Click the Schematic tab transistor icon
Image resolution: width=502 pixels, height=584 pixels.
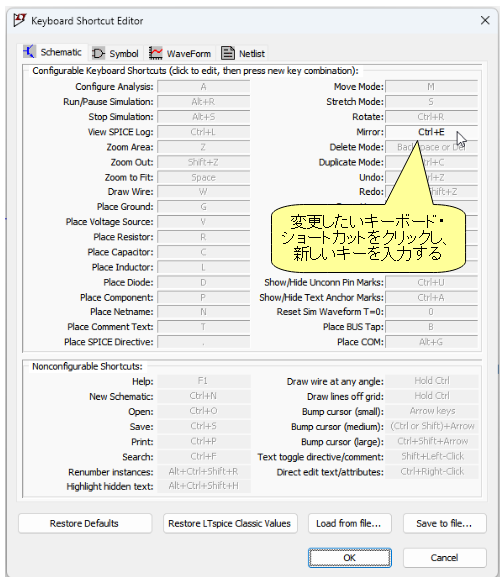[x=29, y=52]
